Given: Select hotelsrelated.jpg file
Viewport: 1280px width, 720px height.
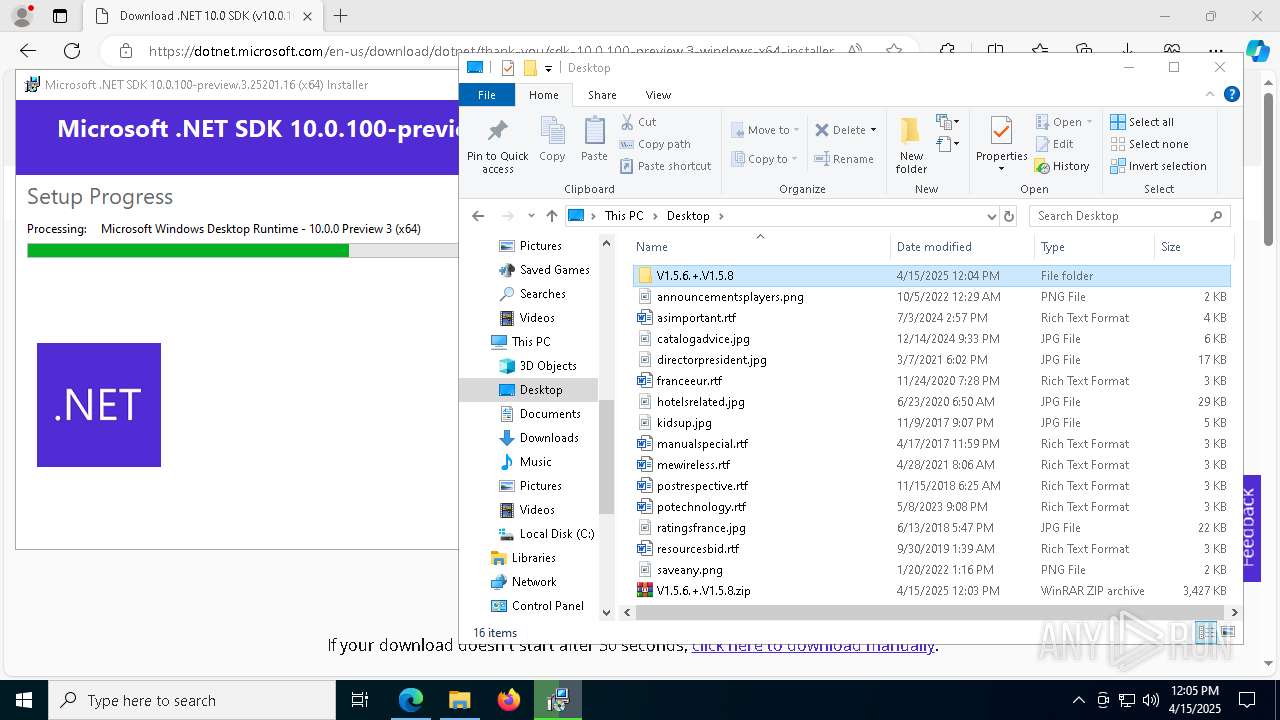Looking at the screenshot, I should pyautogui.click(x=700, y=401).
